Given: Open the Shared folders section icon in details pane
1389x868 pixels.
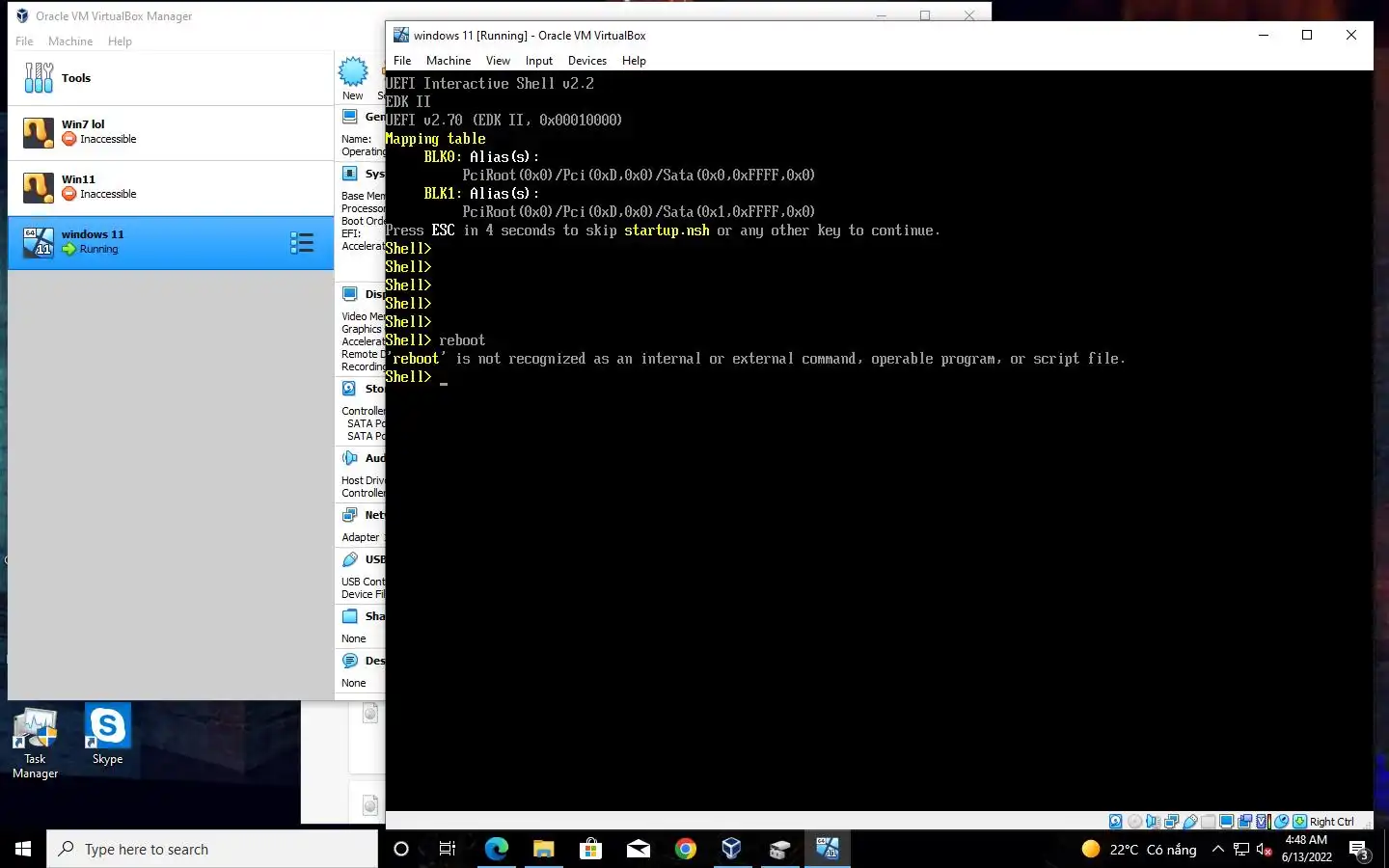Looking at the screenshot, I should 350,616.
